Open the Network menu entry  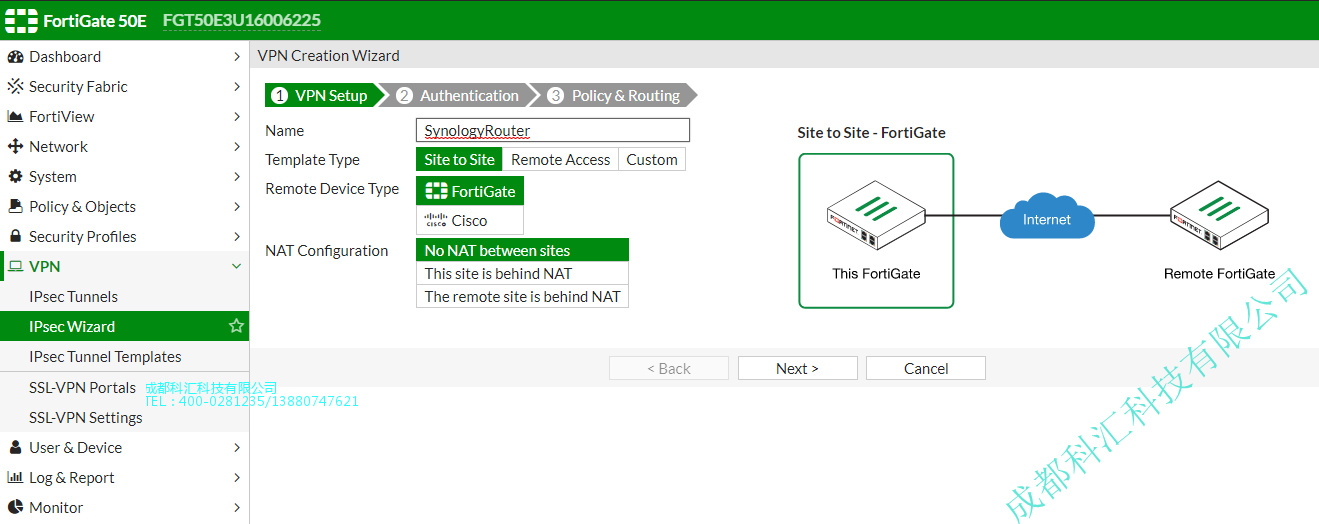[x=124, y=147]
